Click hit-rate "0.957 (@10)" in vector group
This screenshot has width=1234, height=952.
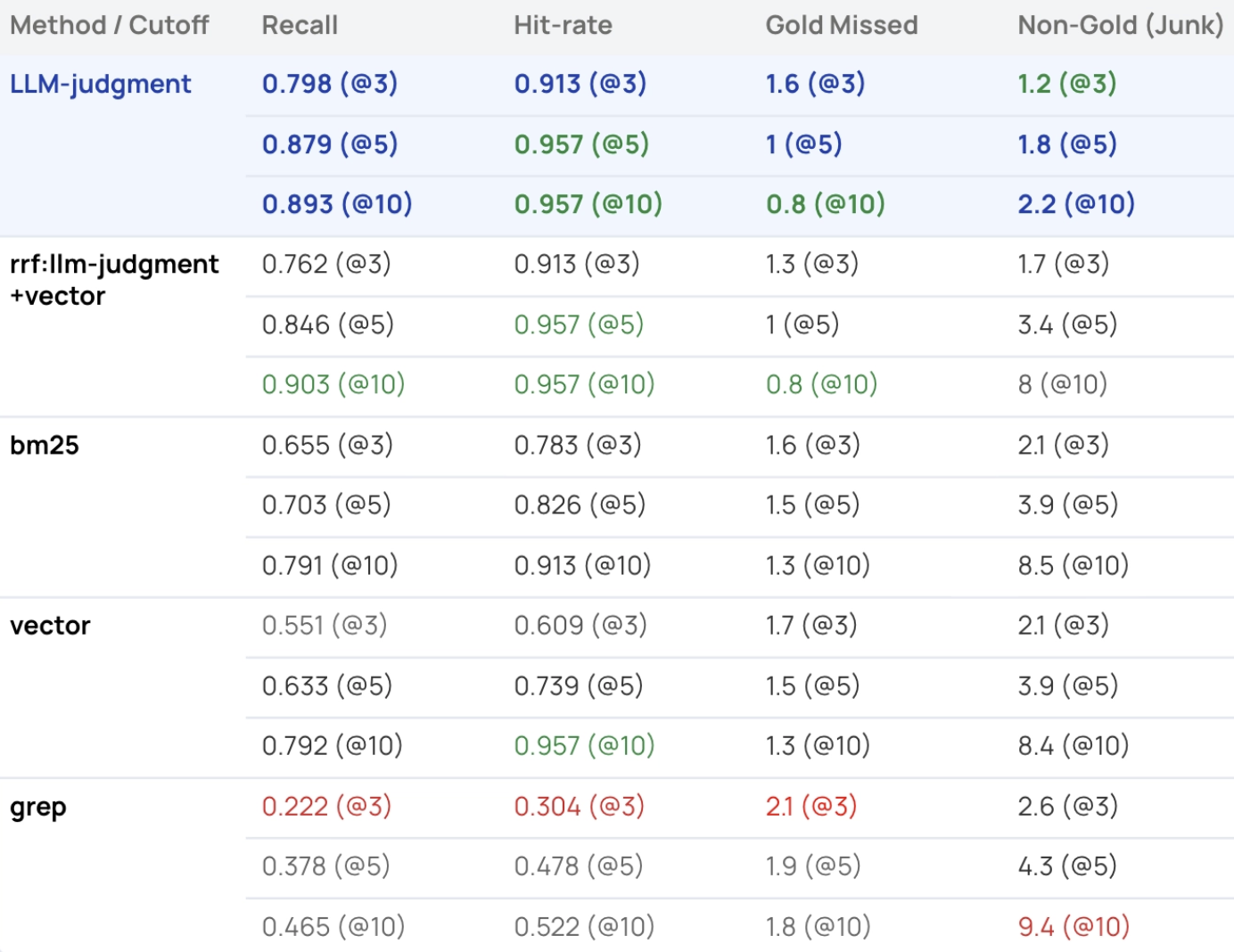[585, 745]
